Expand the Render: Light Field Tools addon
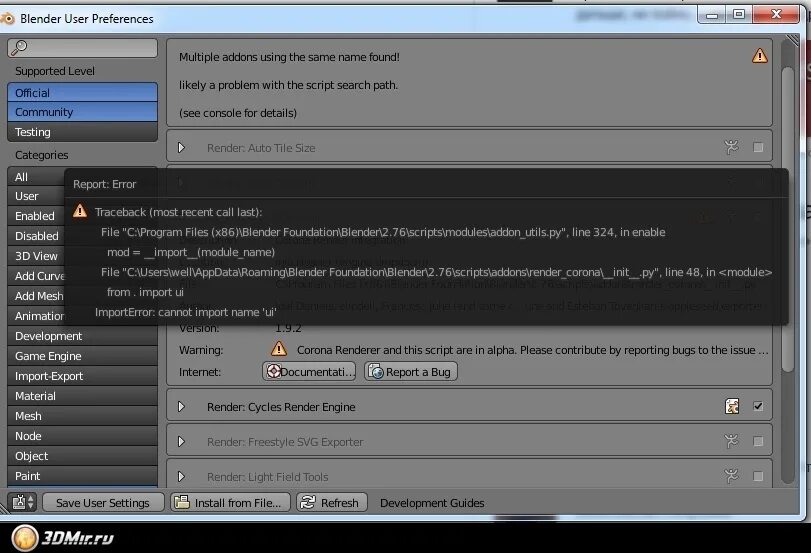The width and height of the screenshot is (811, 553). click(x=182, y=476)
